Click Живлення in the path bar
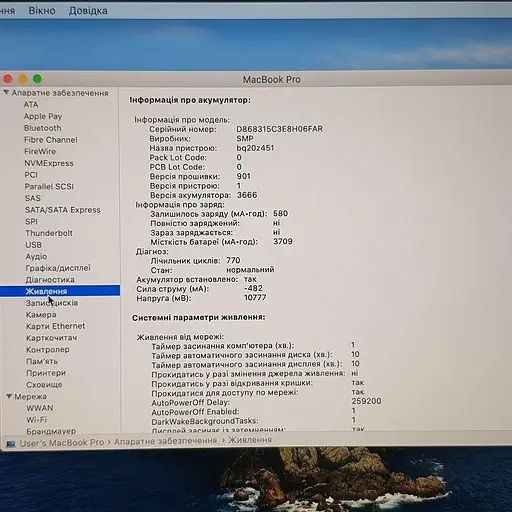Viewport: 512px width, 512px height. [x=250, y=440]
